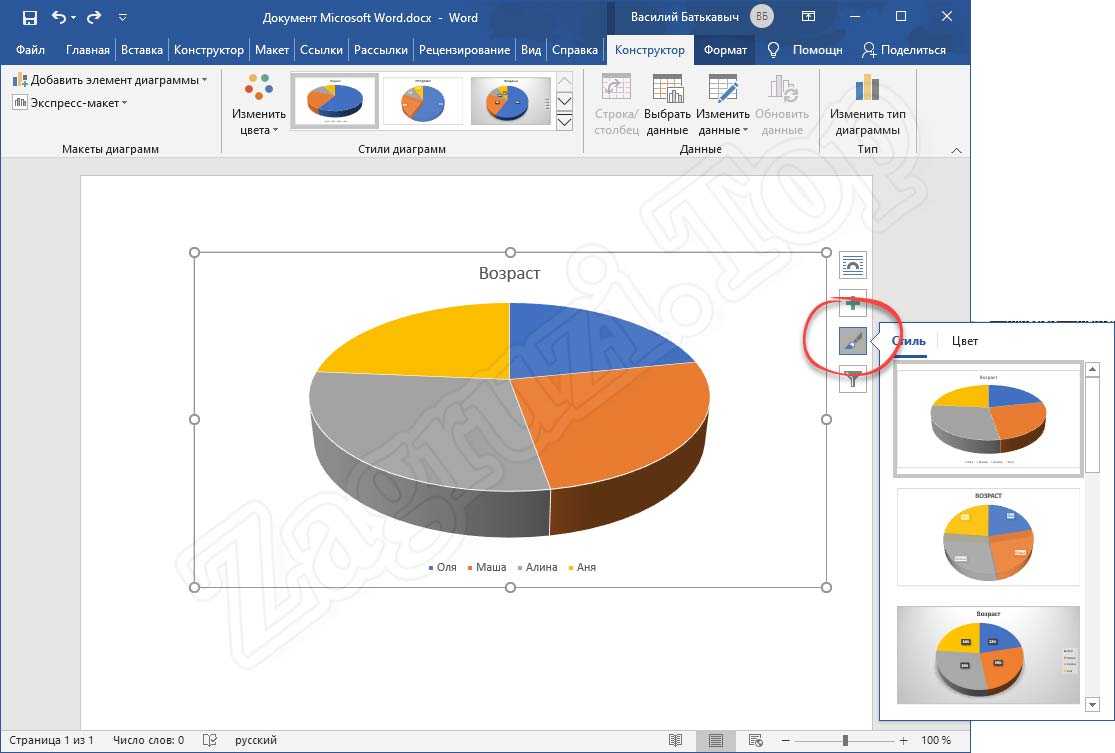Redo the last action
Image resolution: width=1115 pixels, height=753 pixels.
pyautogui.click(x=94, y=17)
